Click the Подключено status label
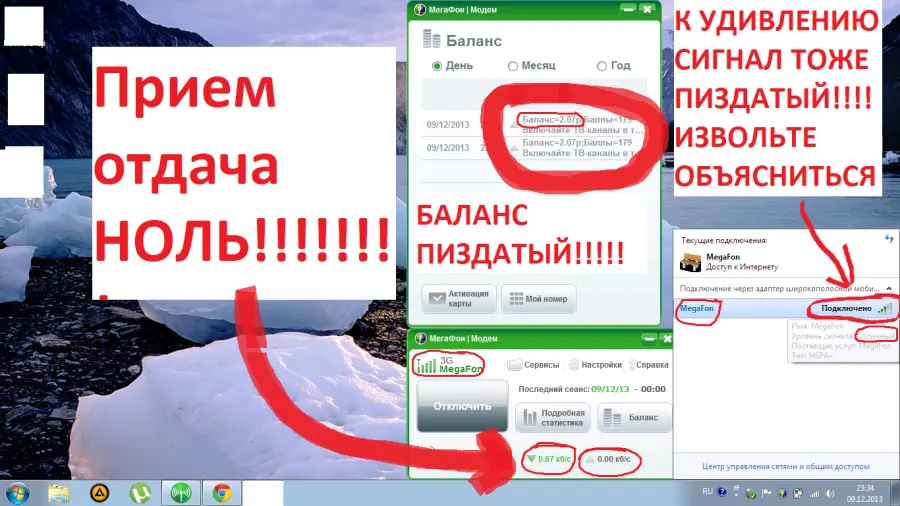This screenshot has height=506, width=900. (846, 309)
